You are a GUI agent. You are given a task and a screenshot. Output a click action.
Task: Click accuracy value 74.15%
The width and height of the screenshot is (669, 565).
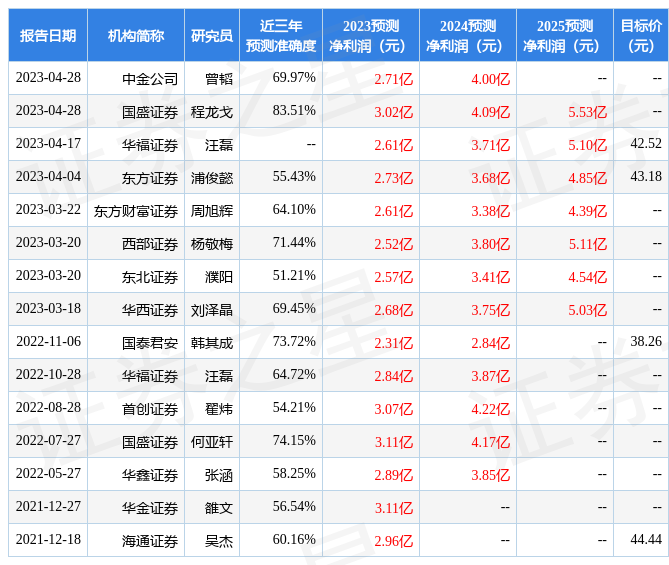point(294,440)
